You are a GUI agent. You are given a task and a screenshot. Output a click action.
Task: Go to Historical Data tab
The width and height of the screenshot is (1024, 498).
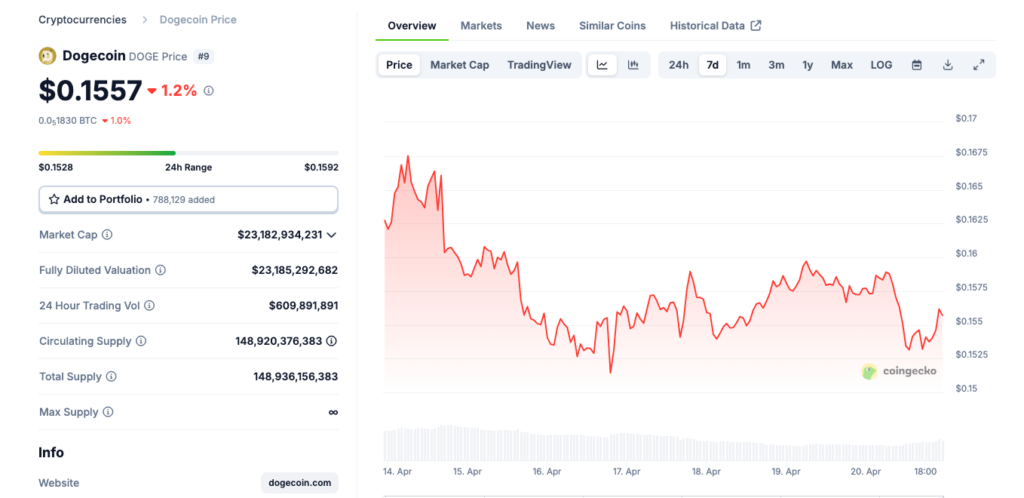[715, 26]
